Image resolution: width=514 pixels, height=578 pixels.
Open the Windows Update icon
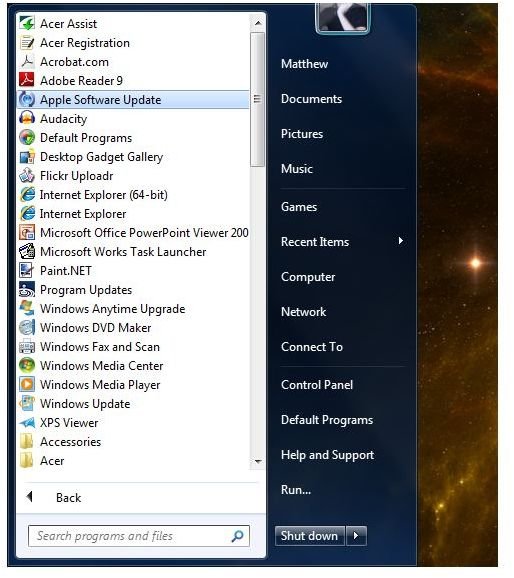tap(27, 403)
